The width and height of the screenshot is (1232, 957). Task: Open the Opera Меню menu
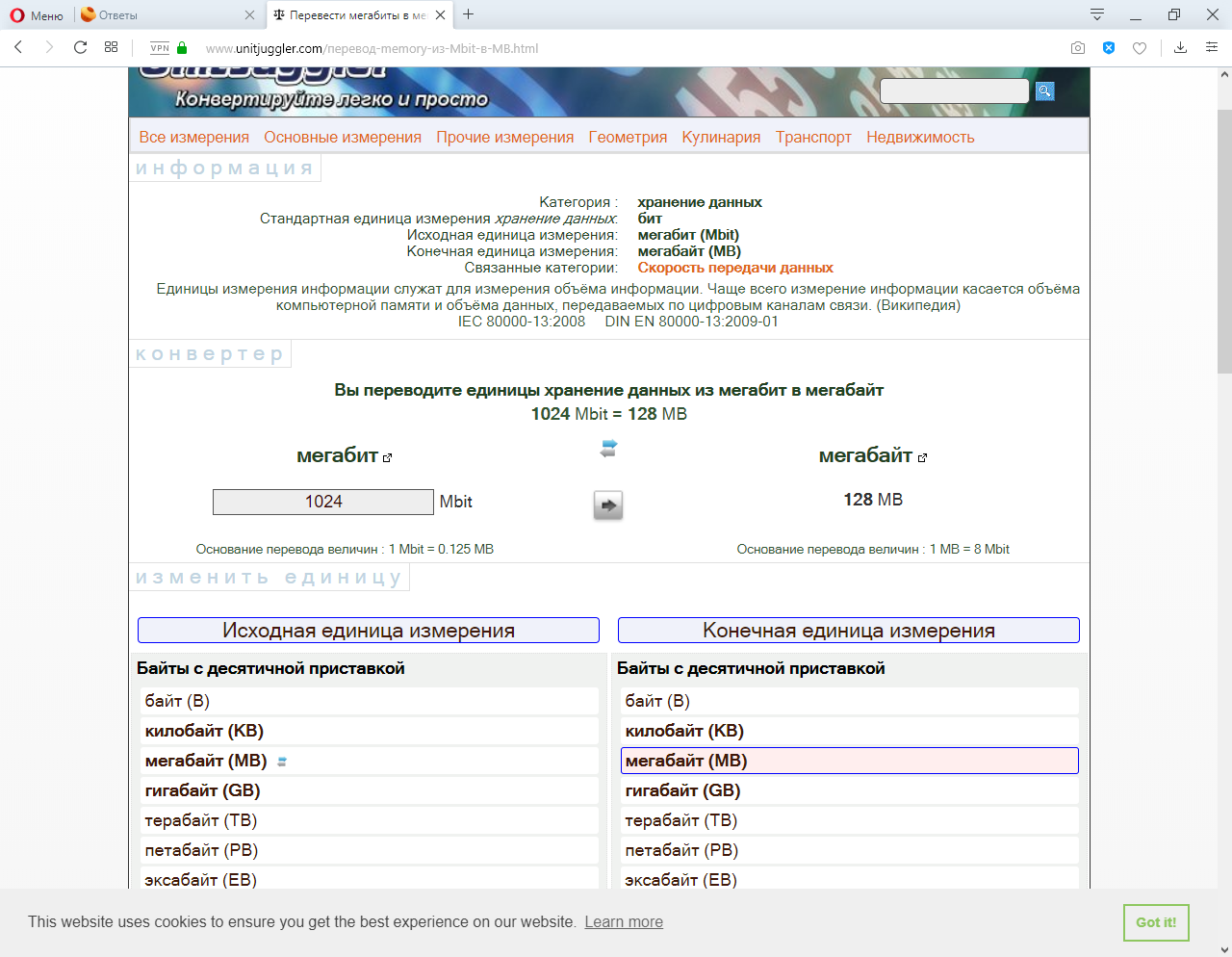tap(37, 15)
